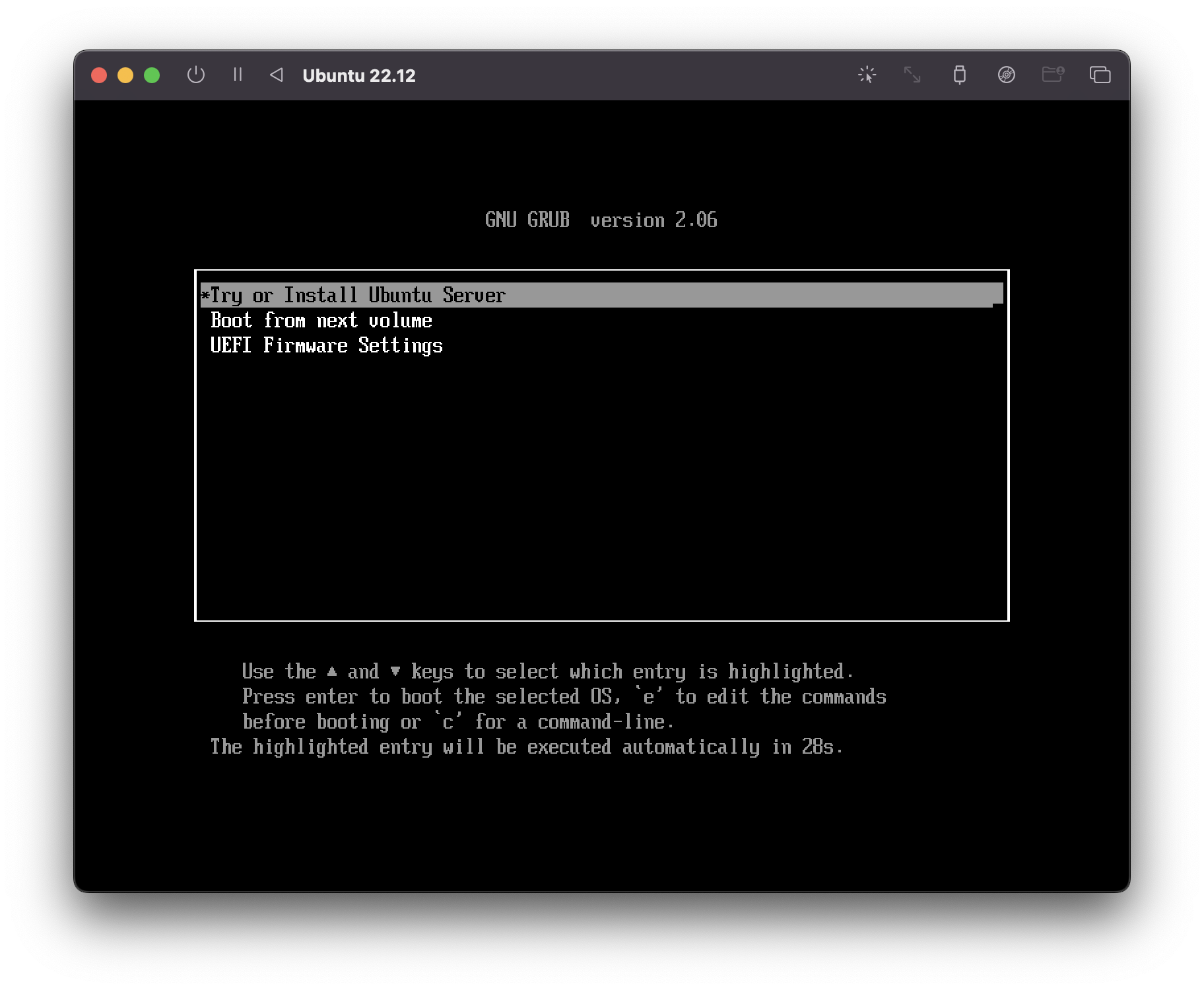
Task: Open the shared folder icon
Action: point(1053,74)
